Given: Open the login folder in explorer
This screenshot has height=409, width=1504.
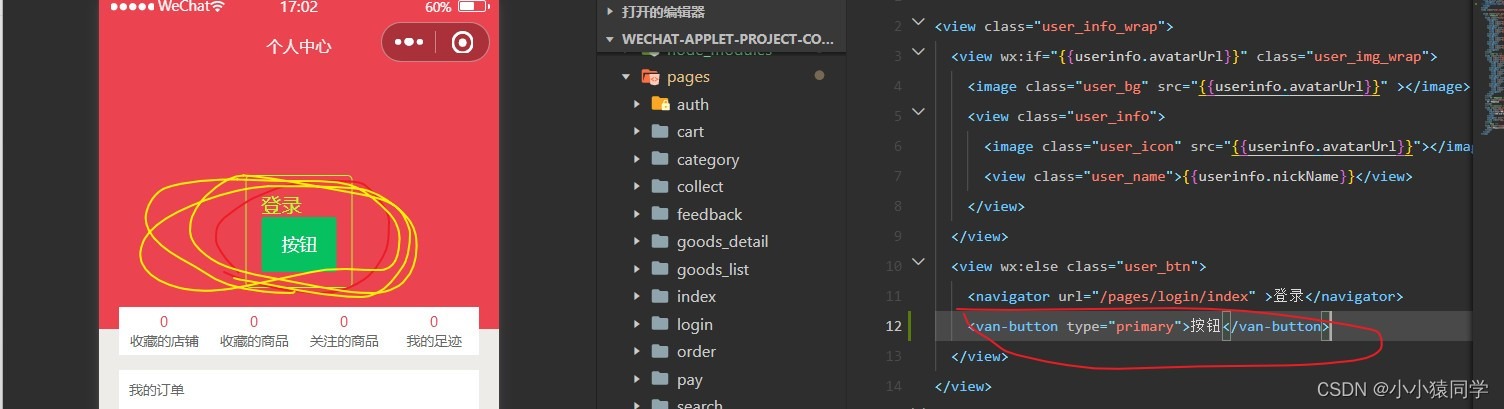Looking at the screenshot, I should click(694, 324).
